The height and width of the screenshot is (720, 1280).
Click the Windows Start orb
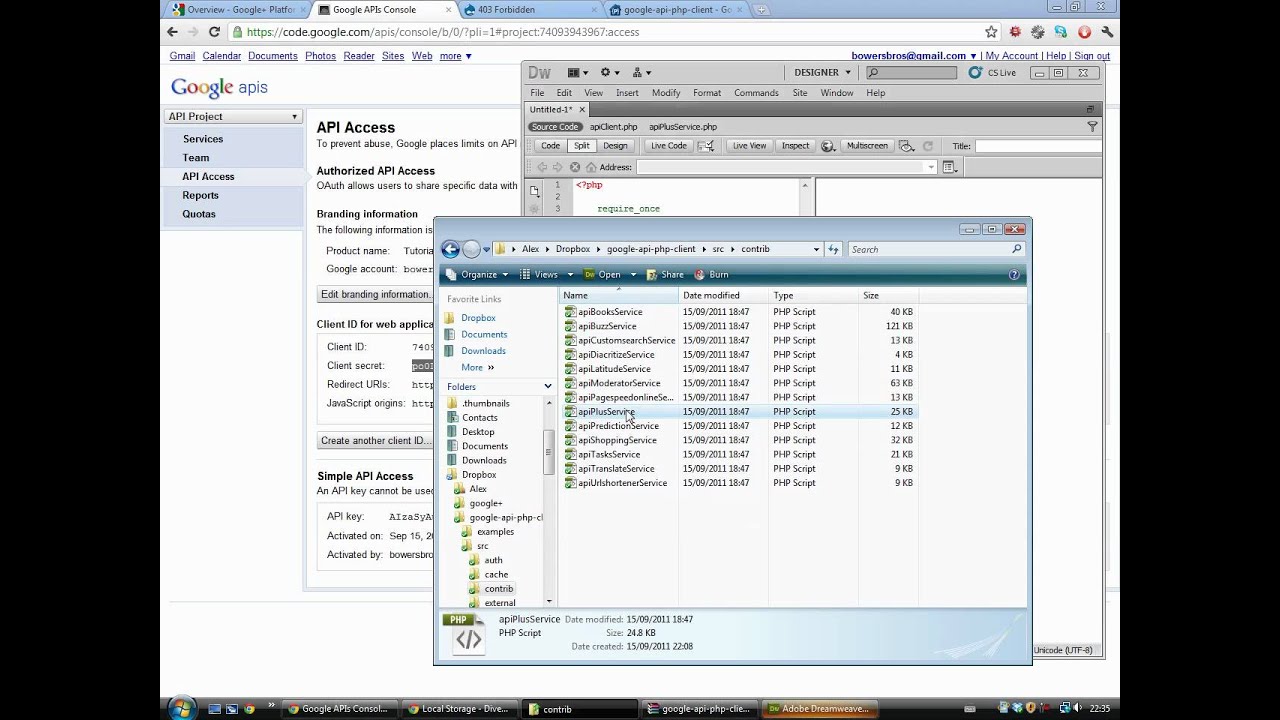pos(181,707)
